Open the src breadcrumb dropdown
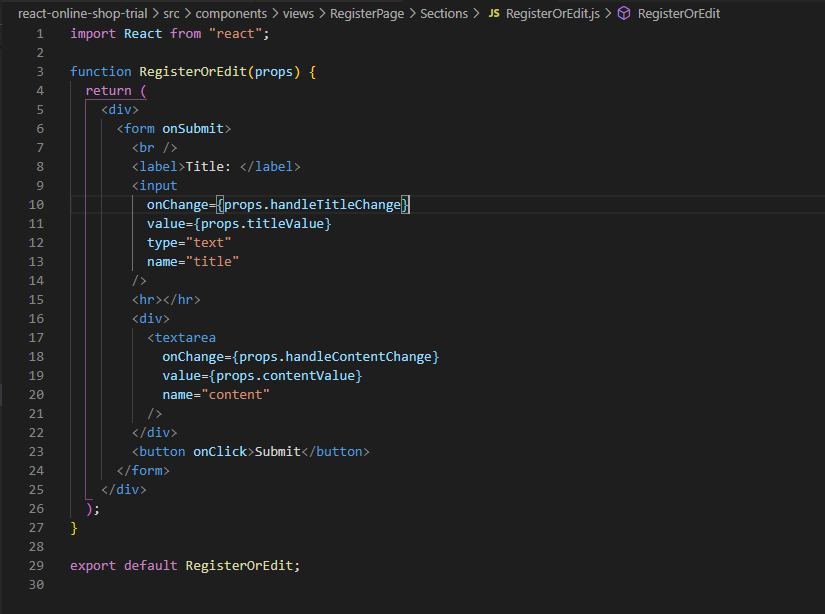The height and width of the screenshot is (614, 825). click(x=172, y=13)
